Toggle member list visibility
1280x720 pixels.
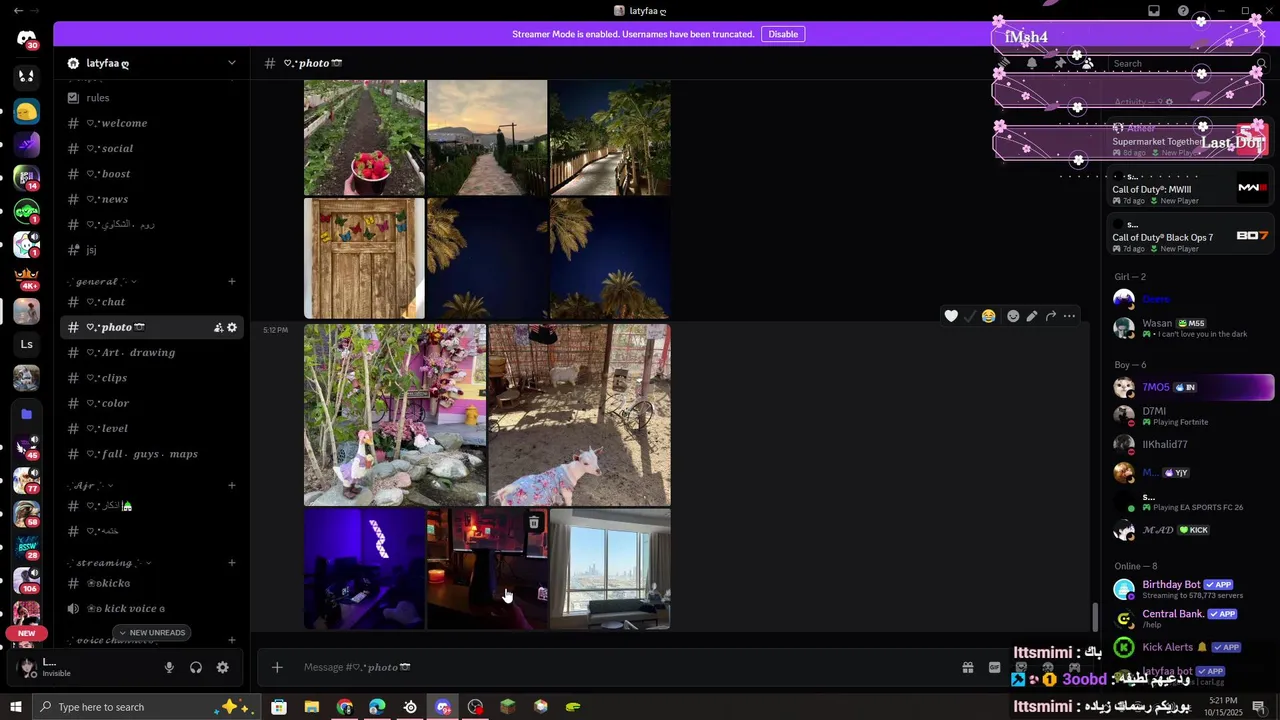click(x=1088, y=63)
